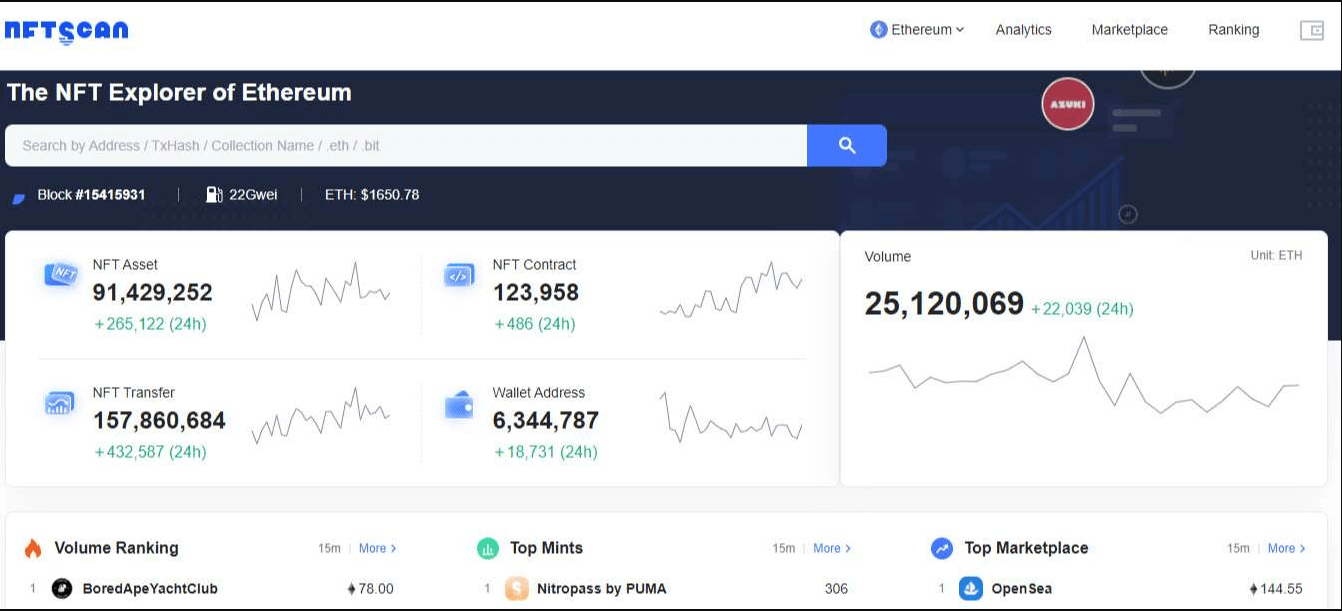Click the NFT Asset card icon
Viewport: 1342px width, 611px height.
point(62,274)
